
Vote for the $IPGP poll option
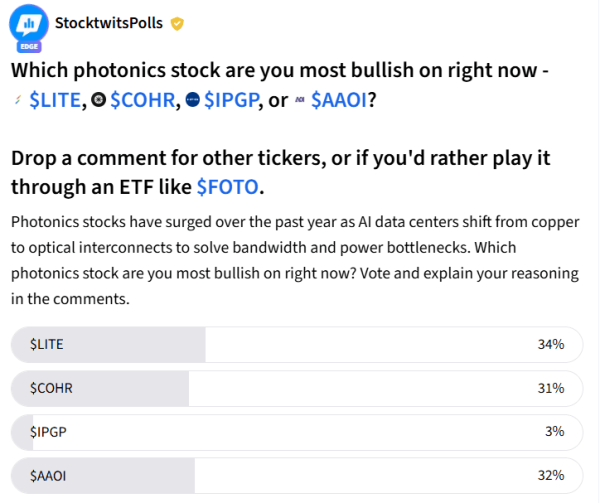tap(297, 432)
